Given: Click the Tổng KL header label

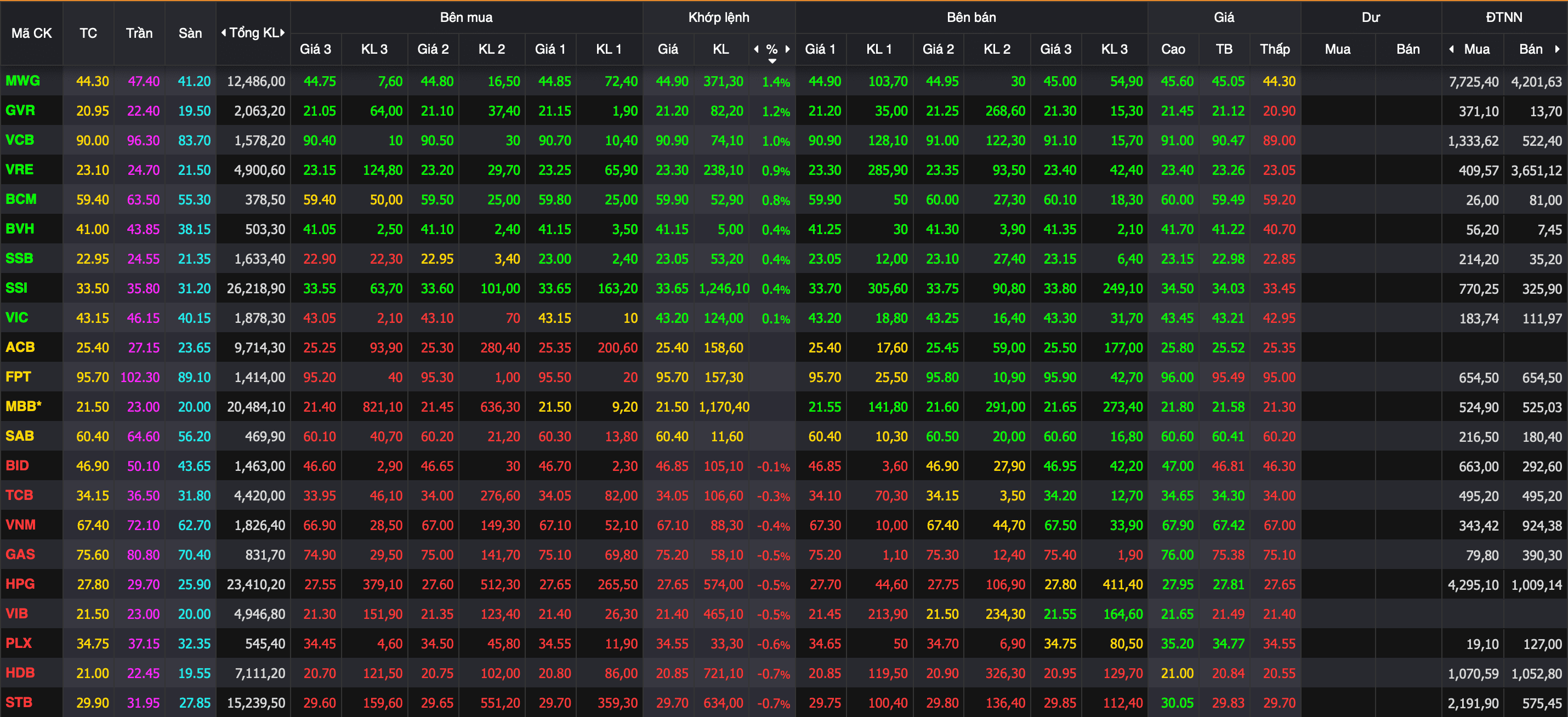Looking at the screenshot, I should 253,33.
